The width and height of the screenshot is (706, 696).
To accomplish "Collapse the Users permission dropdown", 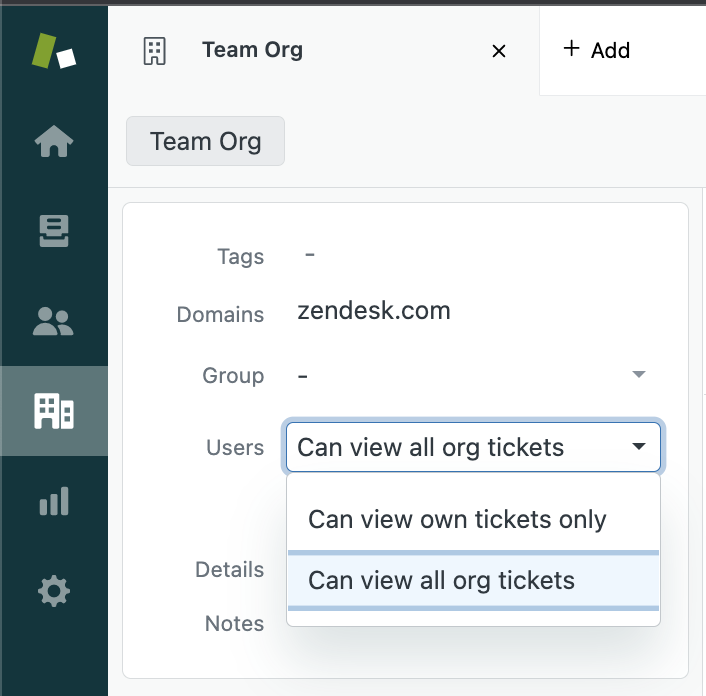I will coord(639,447).
